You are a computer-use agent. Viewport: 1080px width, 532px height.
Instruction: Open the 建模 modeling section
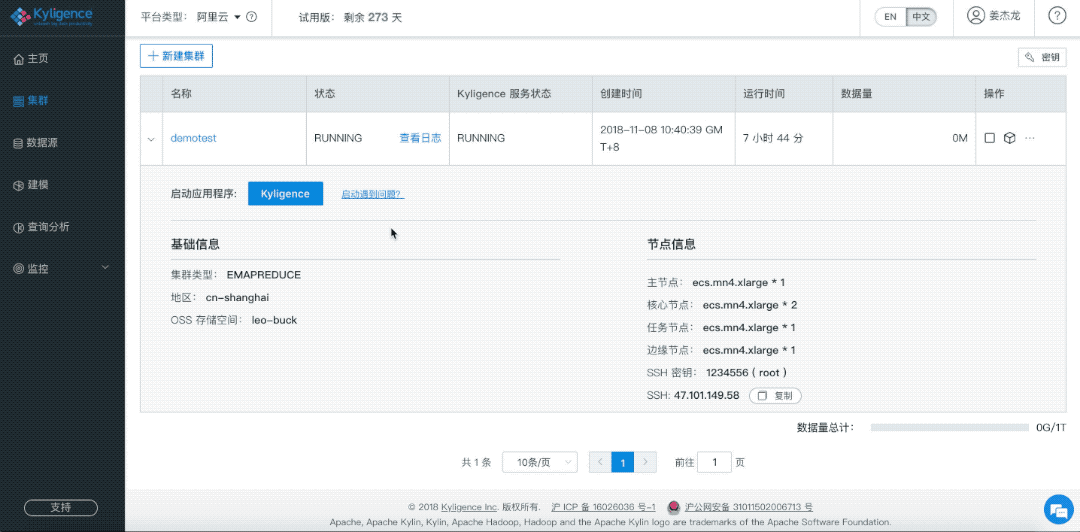(32, 185)
